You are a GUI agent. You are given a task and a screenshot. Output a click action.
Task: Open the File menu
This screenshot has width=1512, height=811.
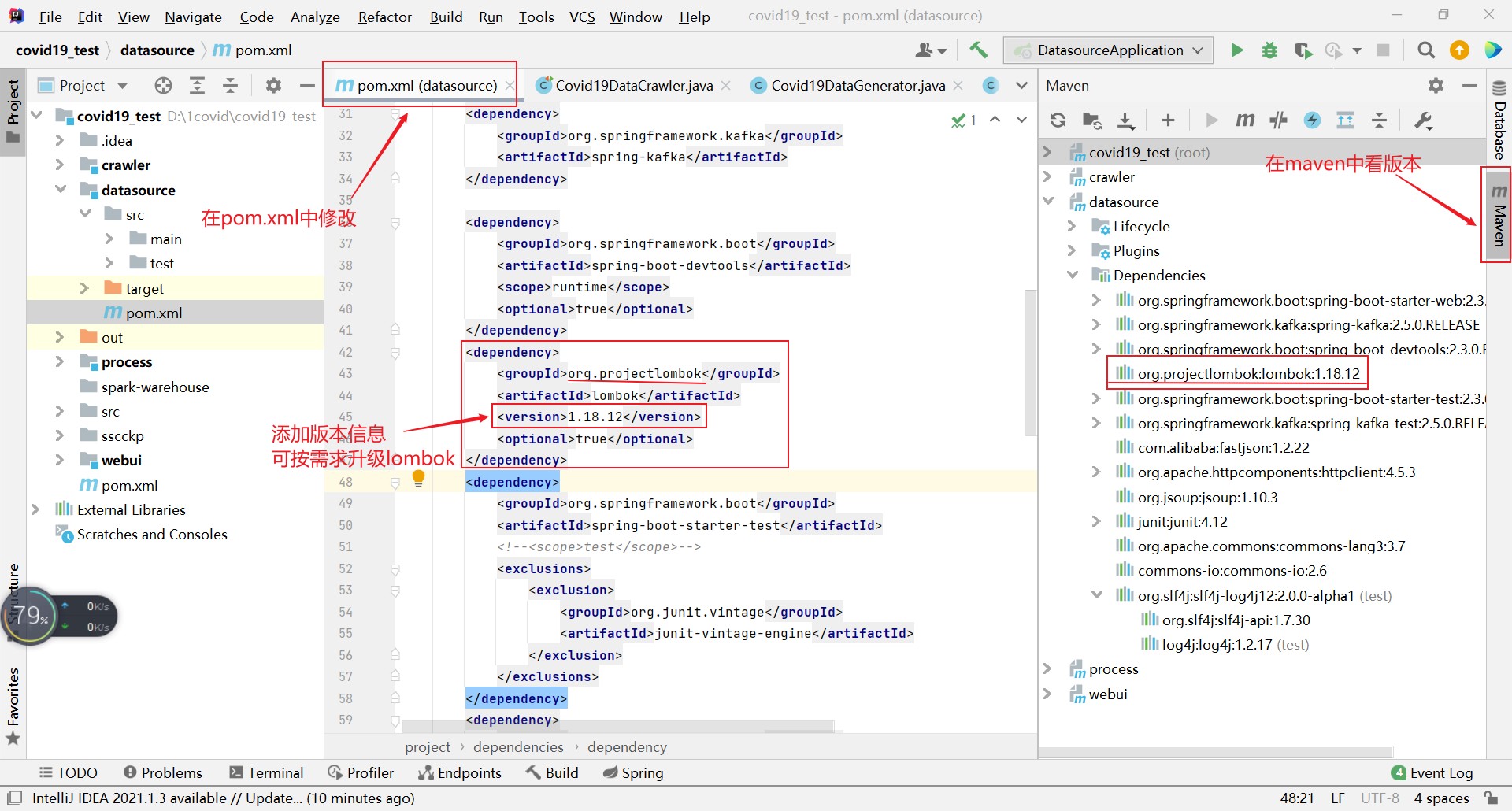pos(50,17)
